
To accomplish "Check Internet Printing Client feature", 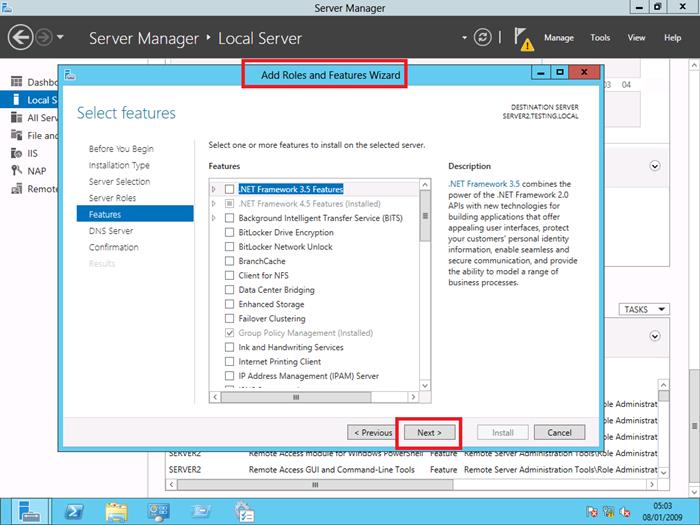I will pyautogui.click(x=229, y=361).
